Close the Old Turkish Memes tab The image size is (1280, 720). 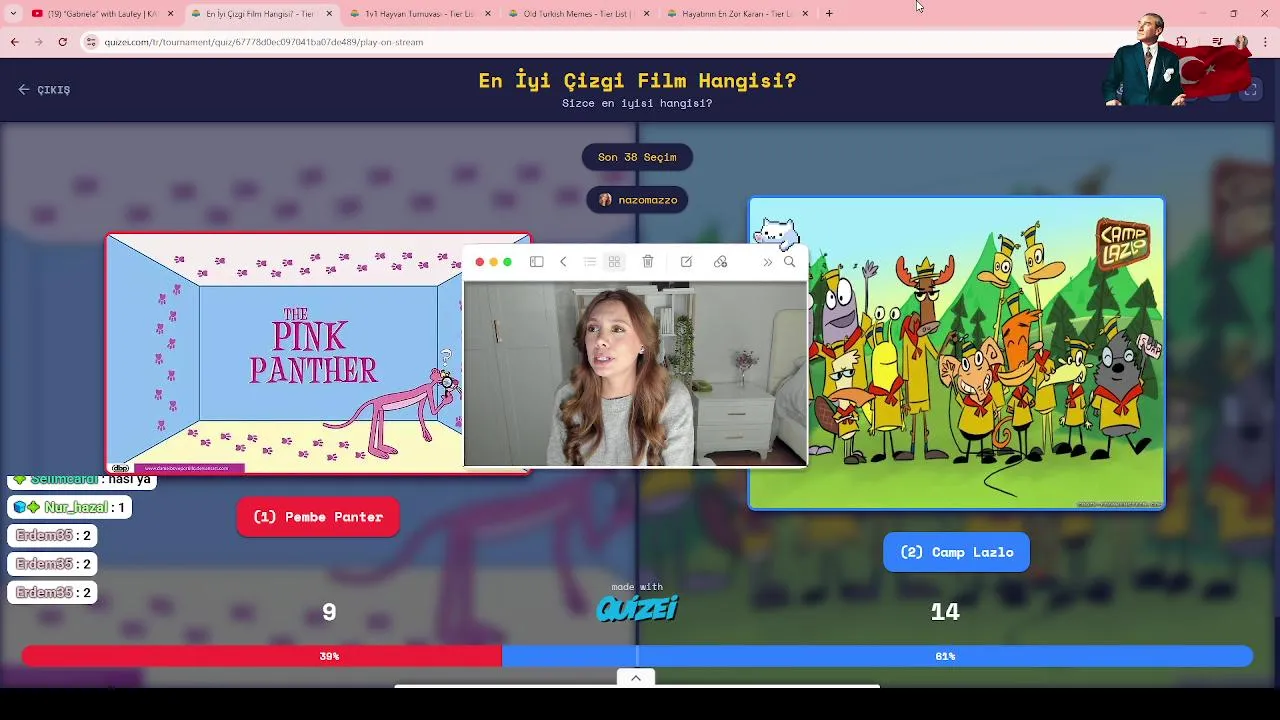click(x=646, y=14)
